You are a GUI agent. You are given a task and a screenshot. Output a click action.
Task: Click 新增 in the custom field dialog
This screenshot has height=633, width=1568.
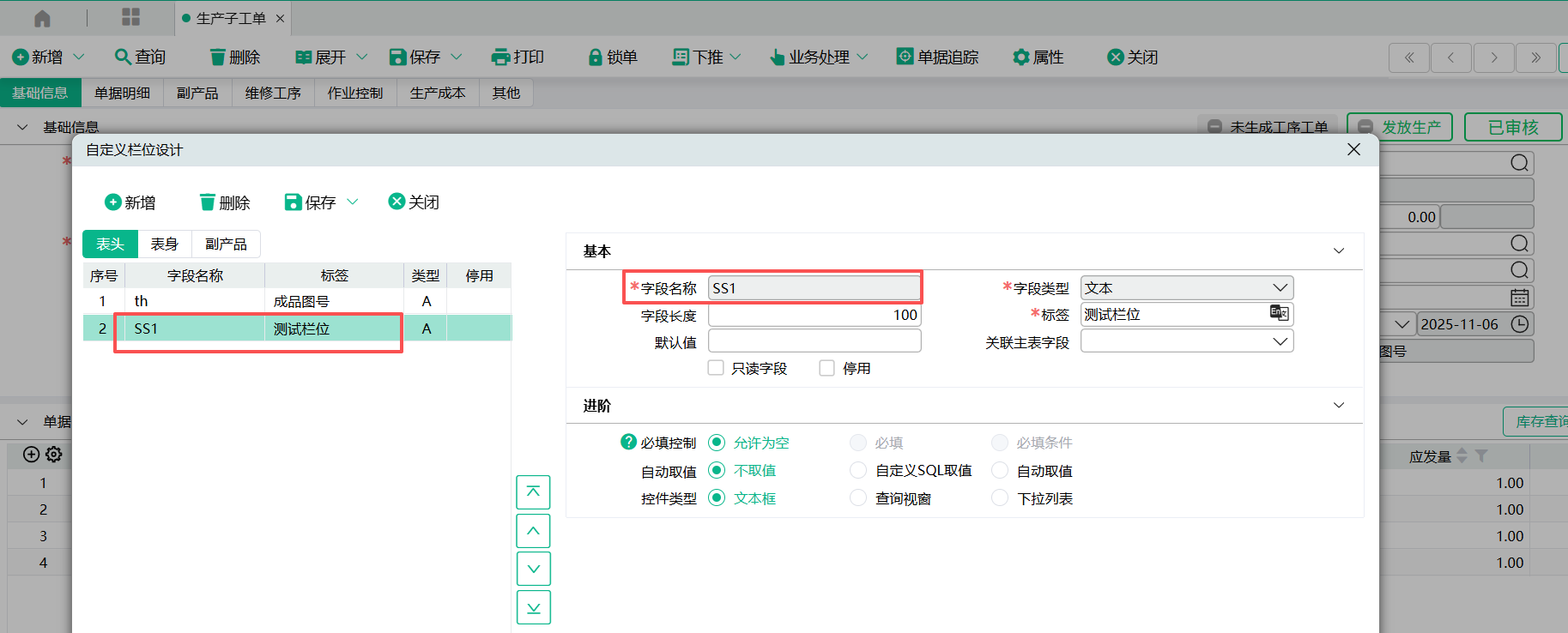click(130, 202)
